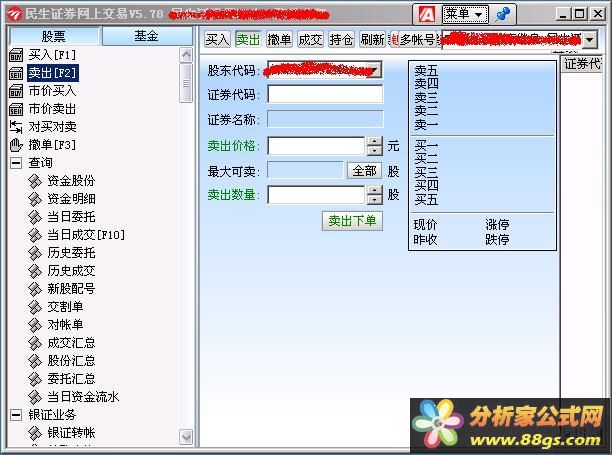
Task: Collapse the 银证业务 tree group
Action: (16, 415)
